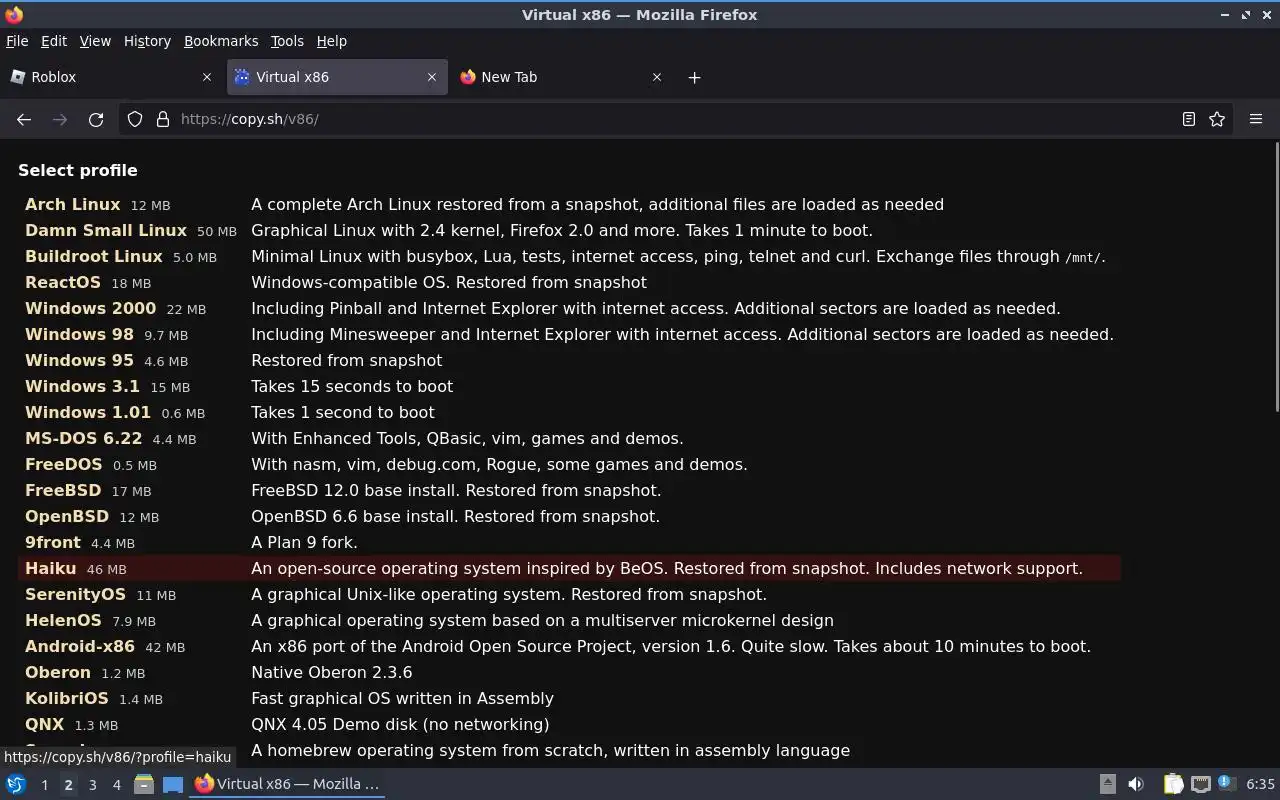Open the Buildroot Linux profile
The image size is (1280, 800).
94,256
